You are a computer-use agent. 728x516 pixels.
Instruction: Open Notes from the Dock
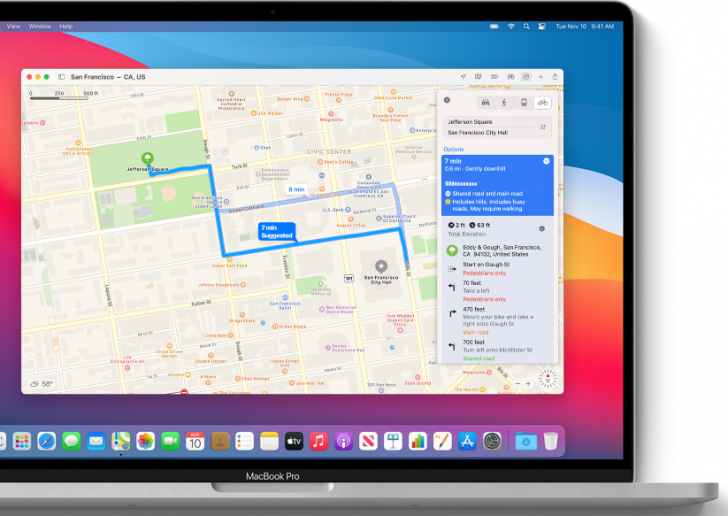[x=269, y=441]
